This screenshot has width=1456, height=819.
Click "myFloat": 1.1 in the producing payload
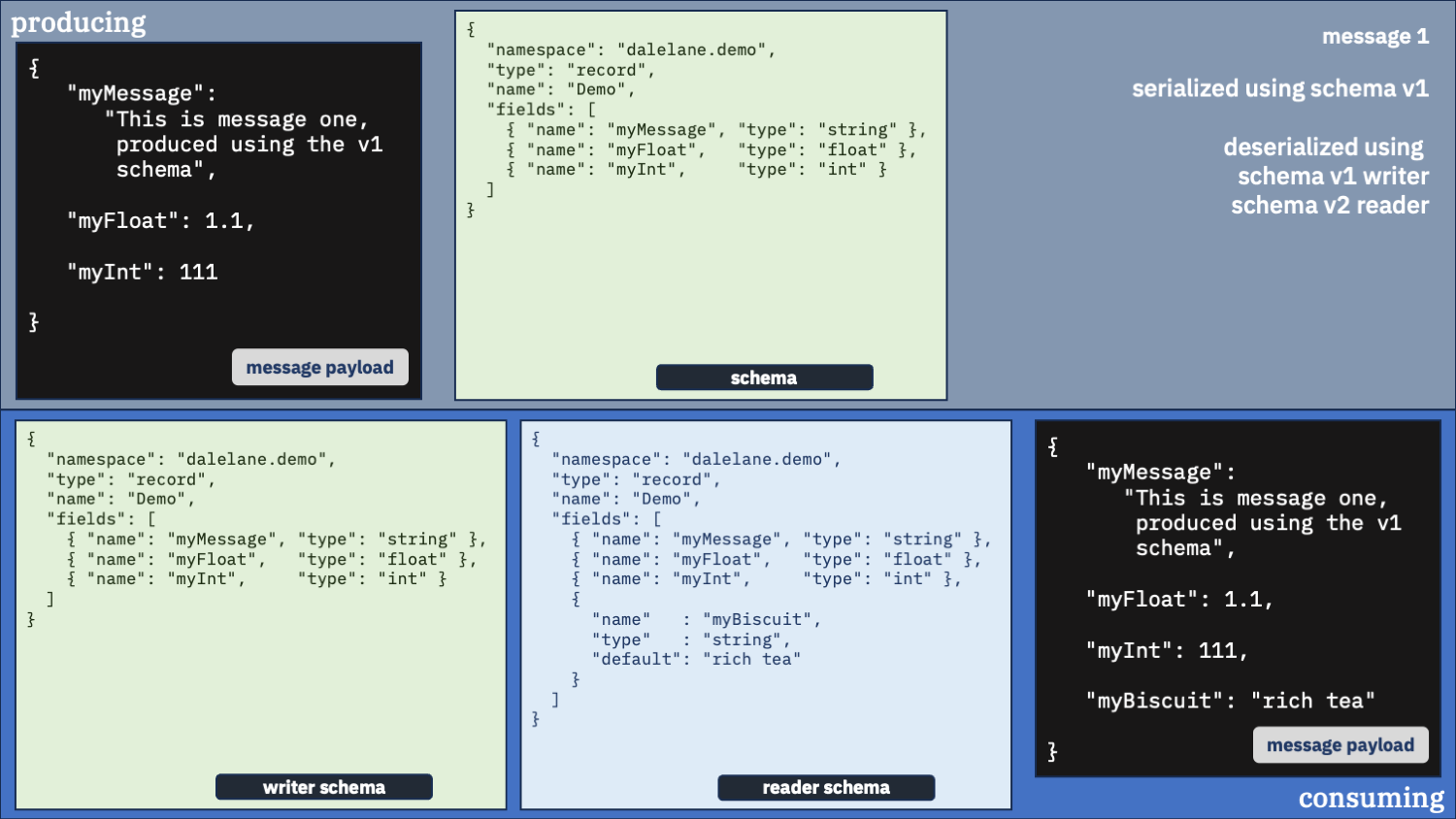click(160, 221)
